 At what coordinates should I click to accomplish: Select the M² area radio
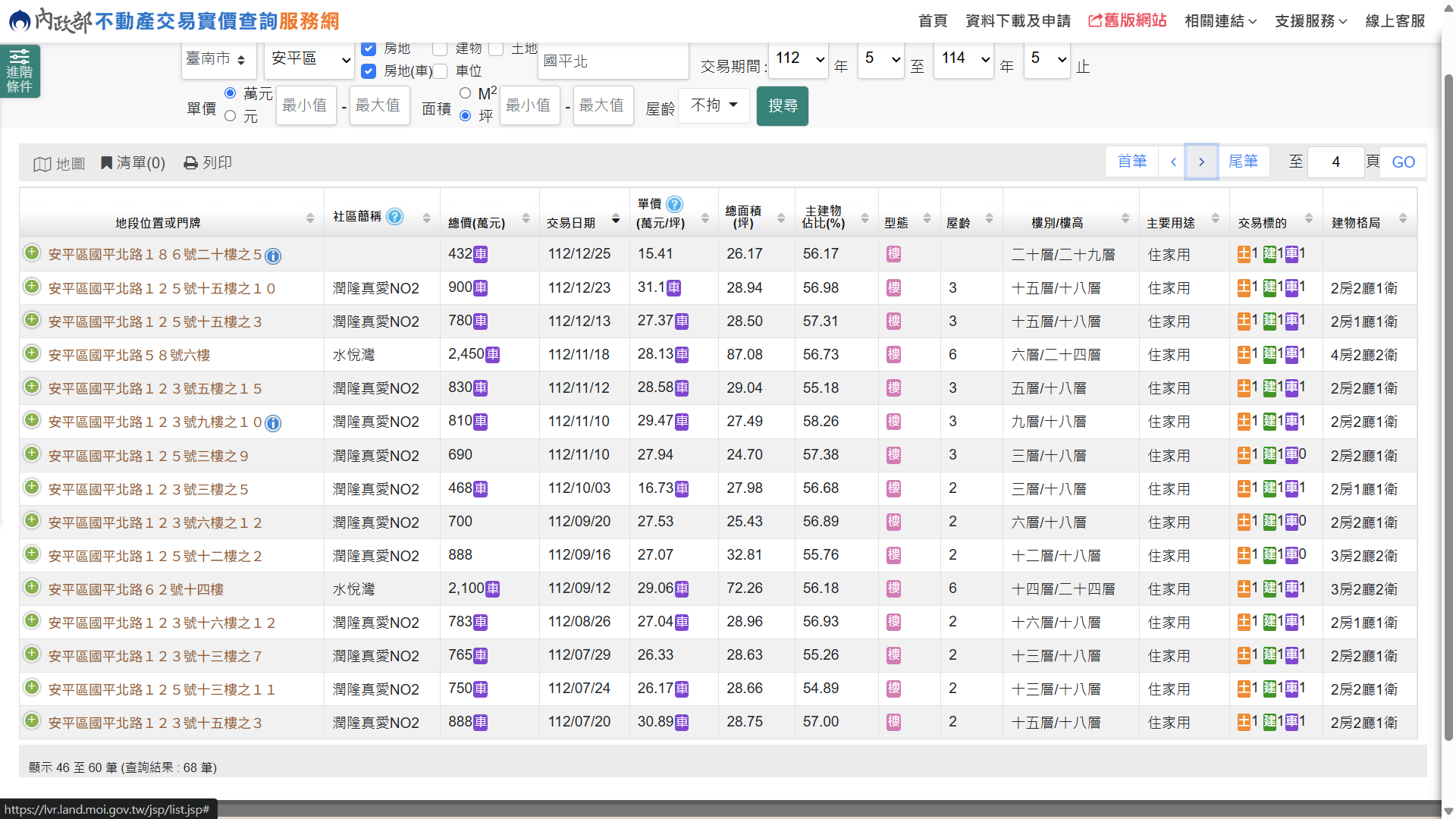(466, 93)
